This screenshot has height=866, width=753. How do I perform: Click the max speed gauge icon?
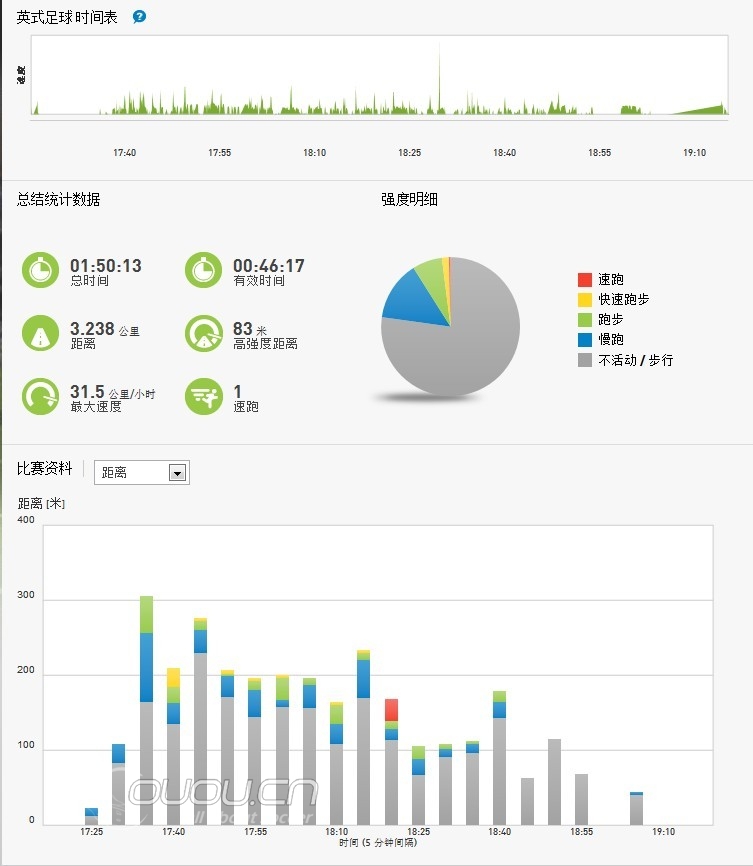[40, 397]
